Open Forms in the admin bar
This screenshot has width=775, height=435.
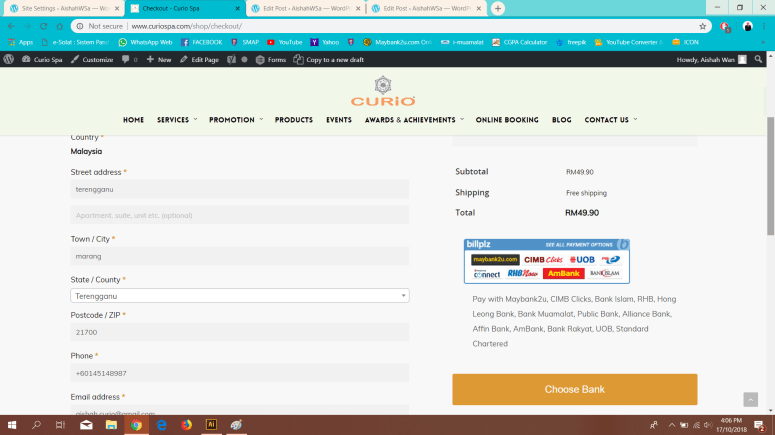tap(270, 59)
